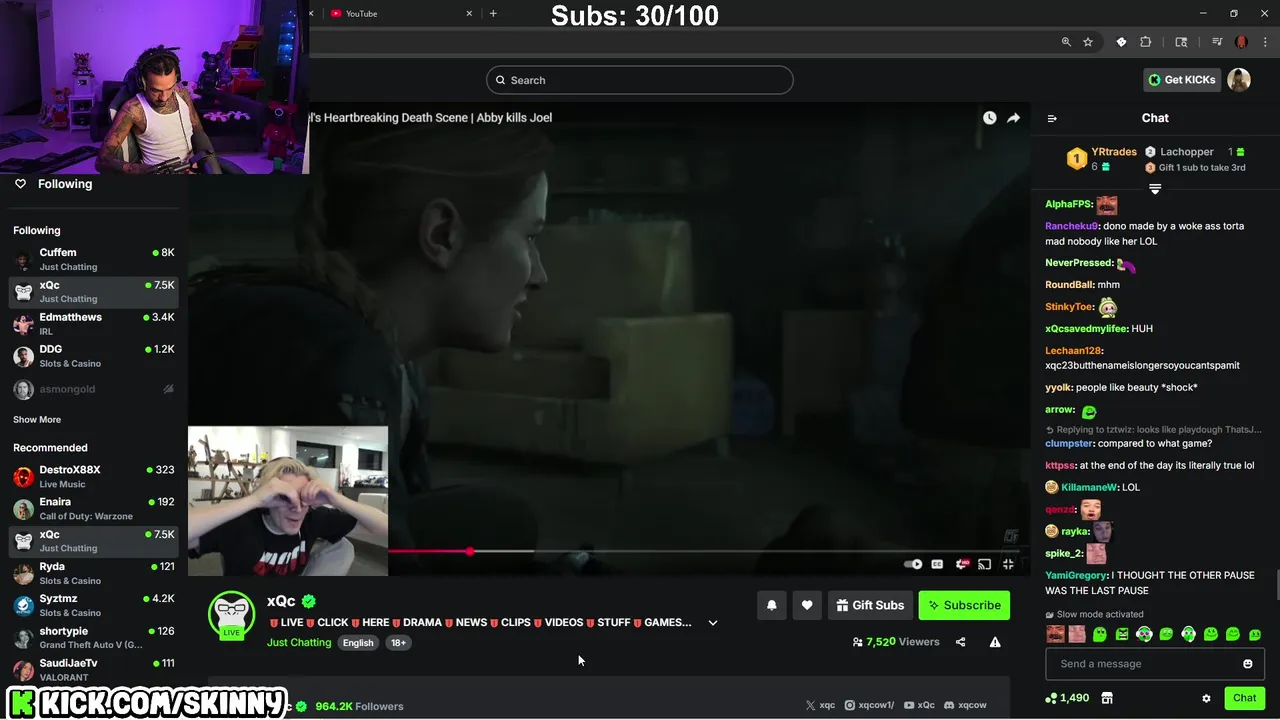Toggle autoplay switch in video player

pos(913,564)
